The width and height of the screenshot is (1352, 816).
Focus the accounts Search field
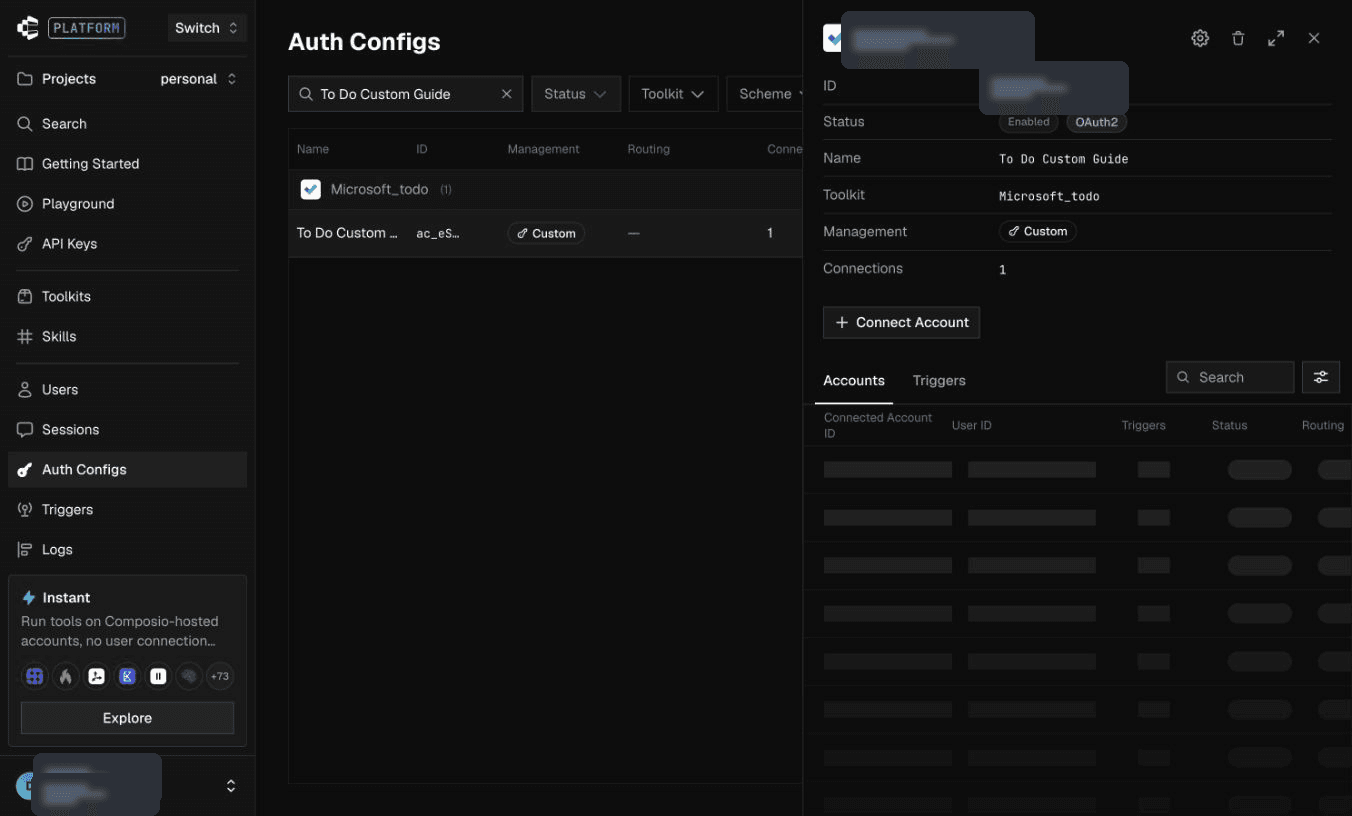[x=1230, y=377]
